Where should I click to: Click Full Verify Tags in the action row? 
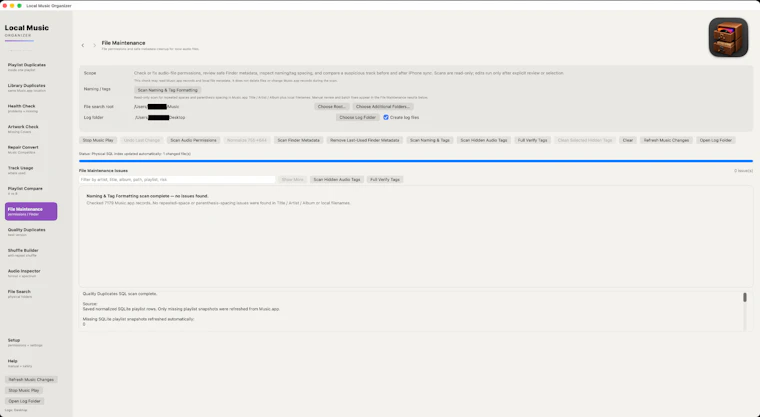coord(532,140)
